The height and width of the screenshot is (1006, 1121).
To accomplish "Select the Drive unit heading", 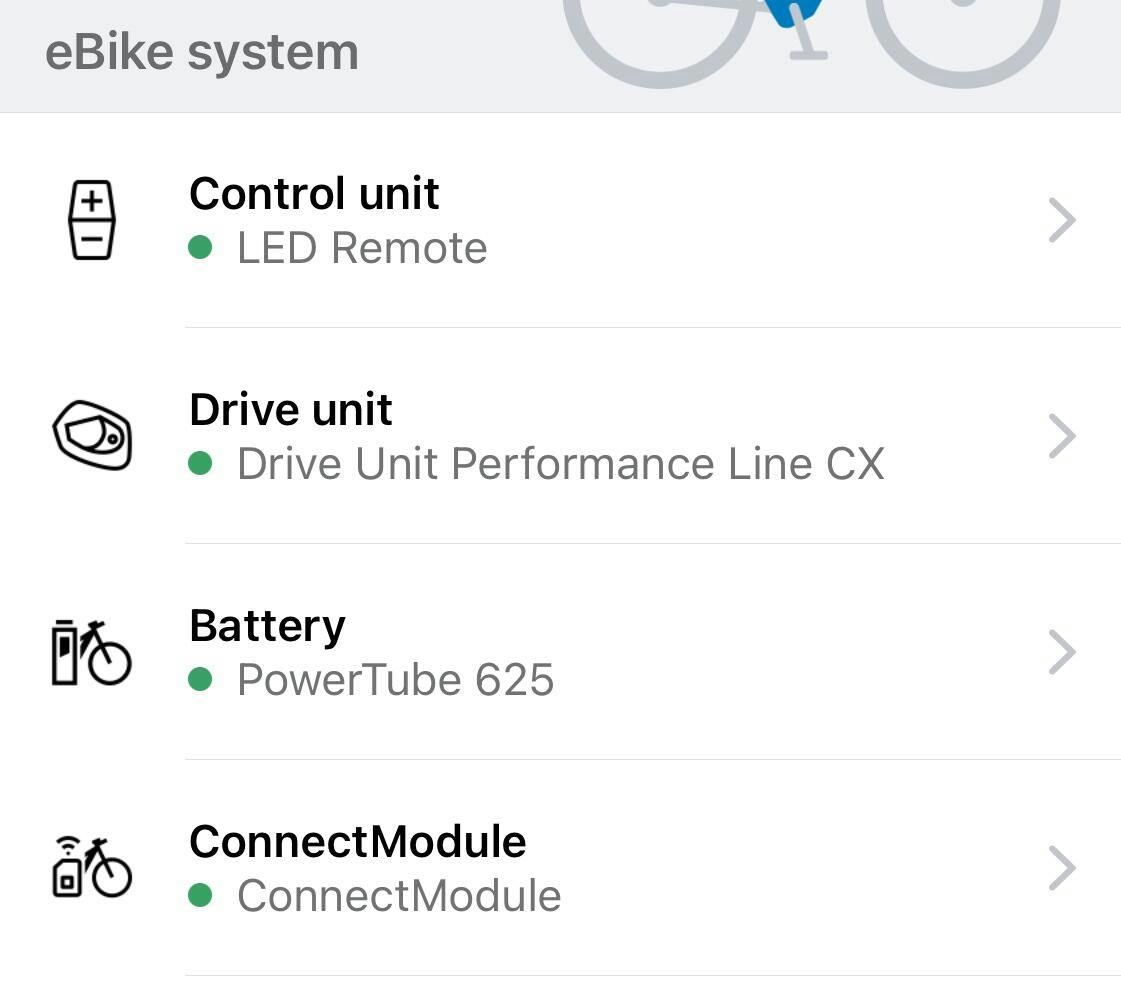I will pyautogui.click(x=291, y=409).
